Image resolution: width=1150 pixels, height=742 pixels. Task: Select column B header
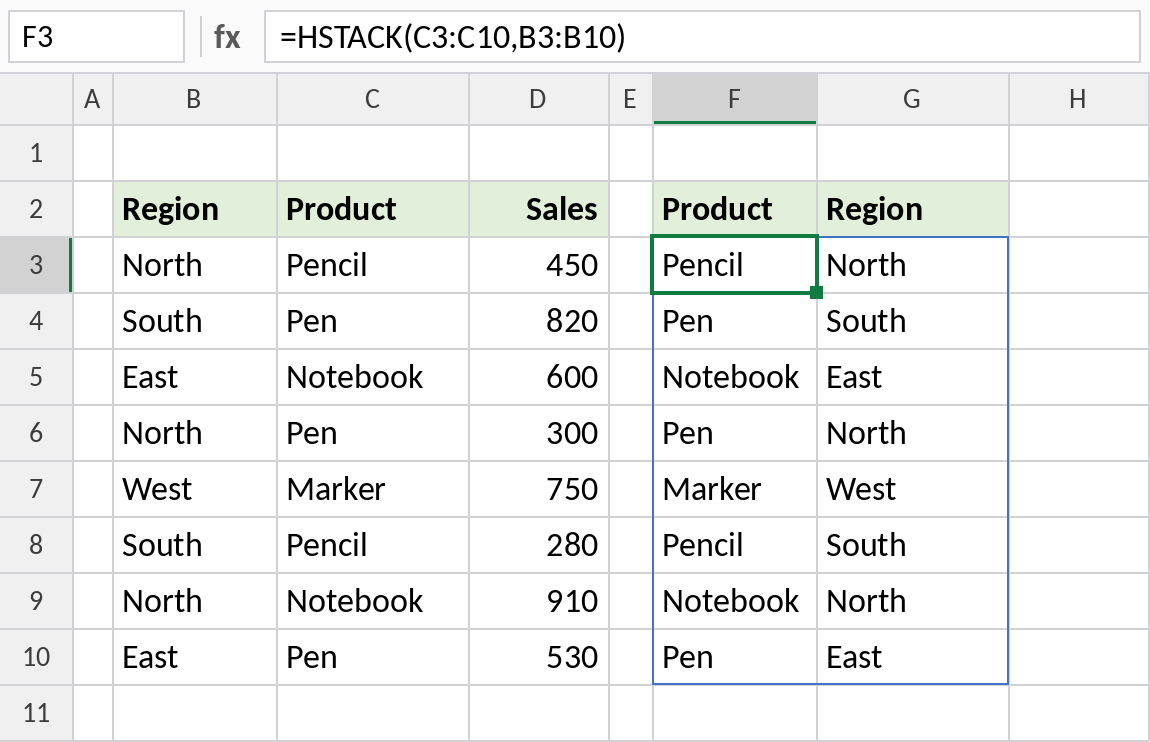pyautogui.click(x=194, y=99)
